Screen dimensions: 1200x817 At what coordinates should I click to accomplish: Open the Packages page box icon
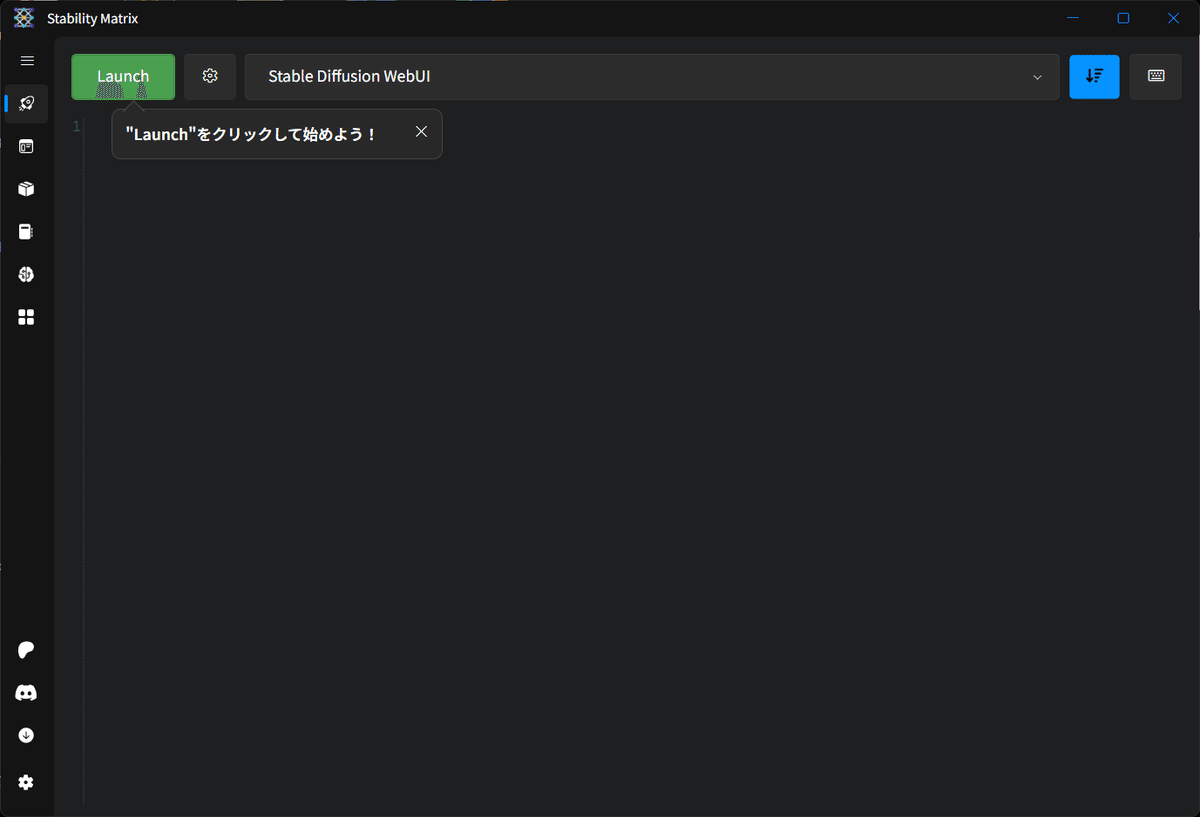tap(26, 188)
